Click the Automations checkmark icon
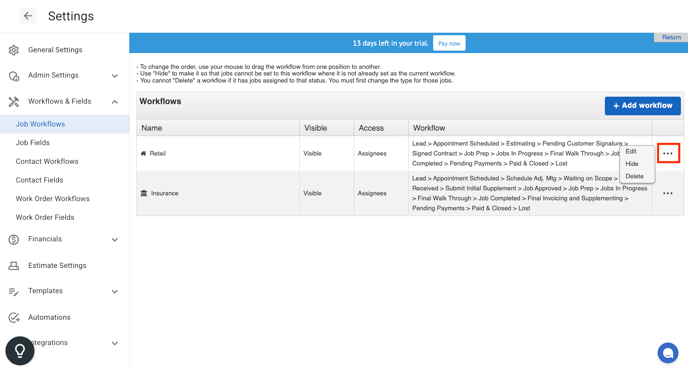This screenshot has width=688, height=372. pyautogui.click(x=14, y=317)
